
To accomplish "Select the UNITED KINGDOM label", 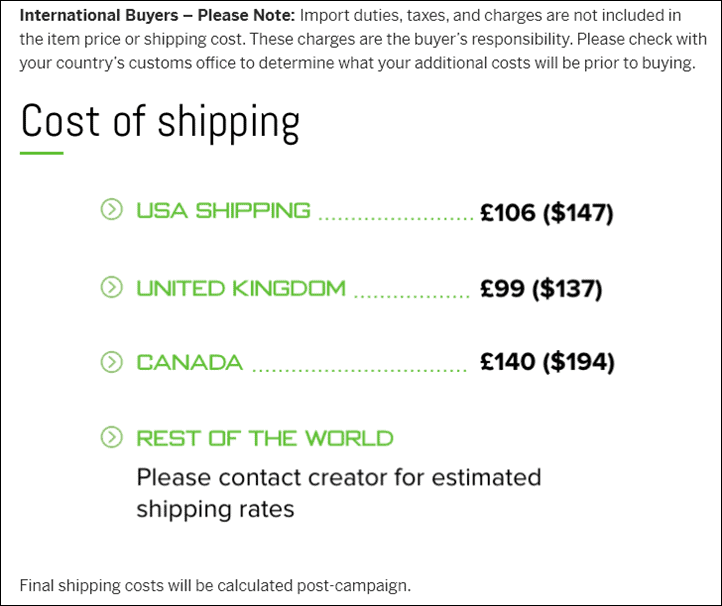I will tap(241, 289).
